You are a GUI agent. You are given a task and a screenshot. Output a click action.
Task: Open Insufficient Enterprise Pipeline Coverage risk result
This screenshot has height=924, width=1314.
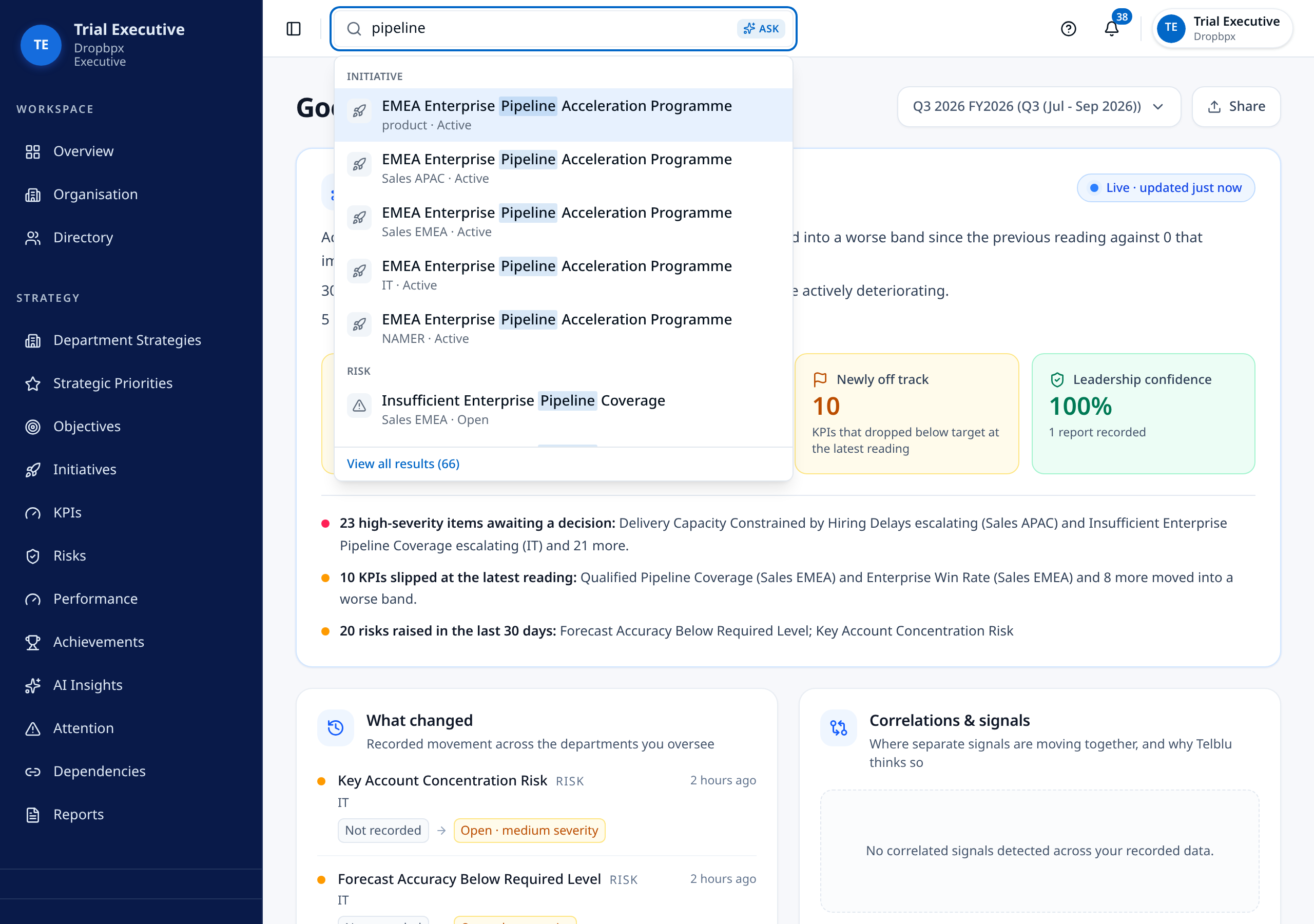coord(563,409)
